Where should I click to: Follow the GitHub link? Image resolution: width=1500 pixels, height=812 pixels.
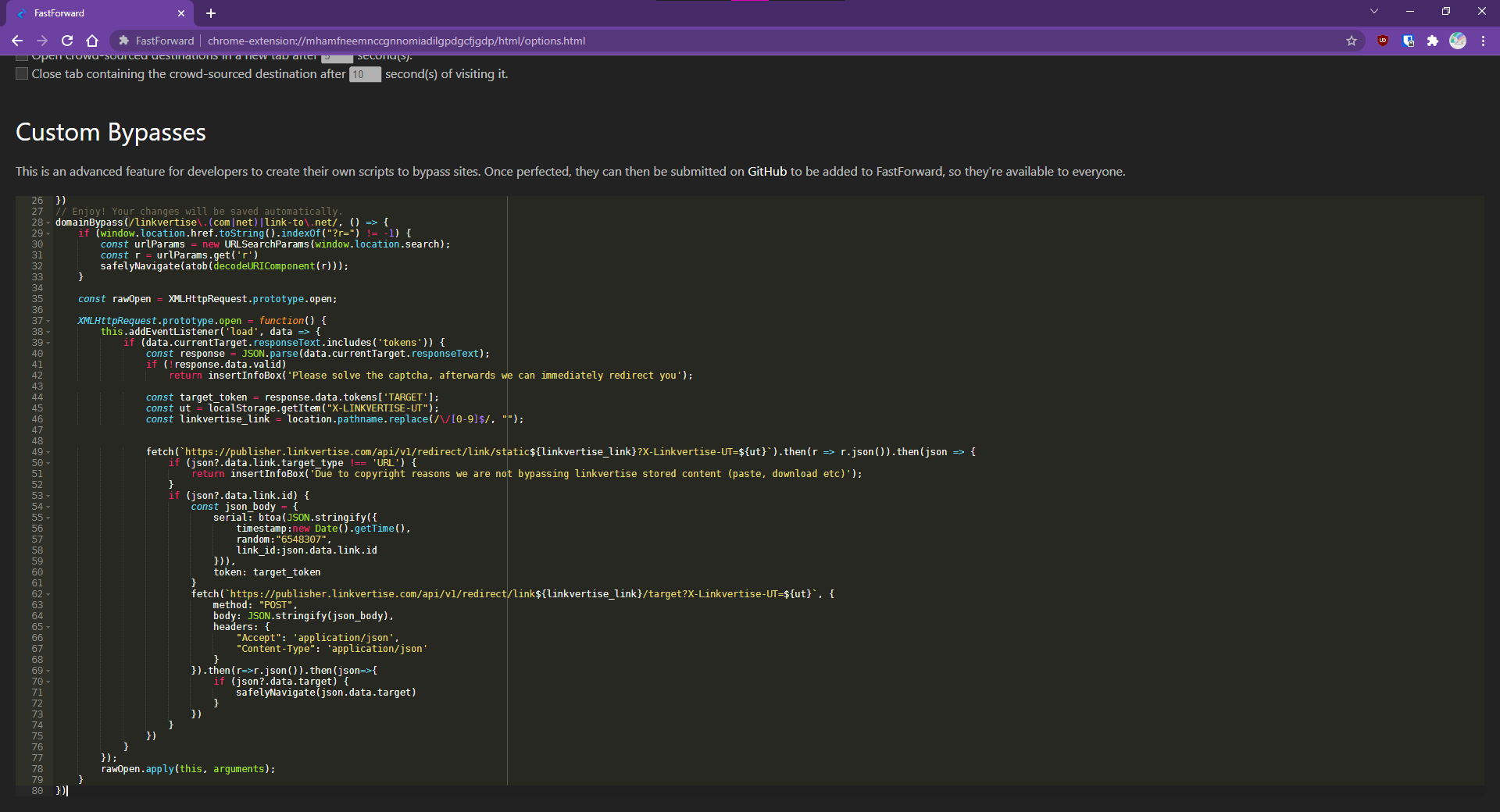coord(767,171)
